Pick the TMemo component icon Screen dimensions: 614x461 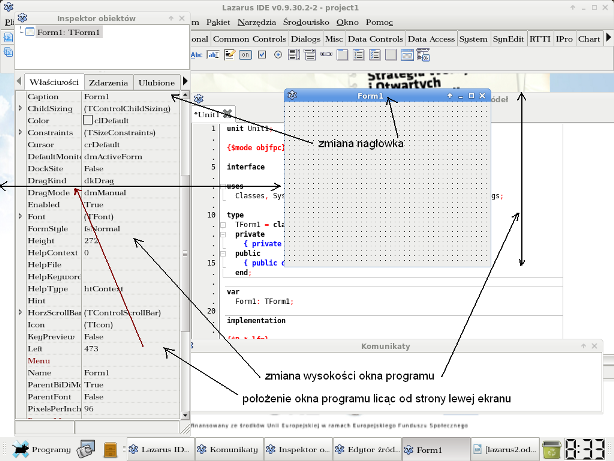click(x=229, y=55)
